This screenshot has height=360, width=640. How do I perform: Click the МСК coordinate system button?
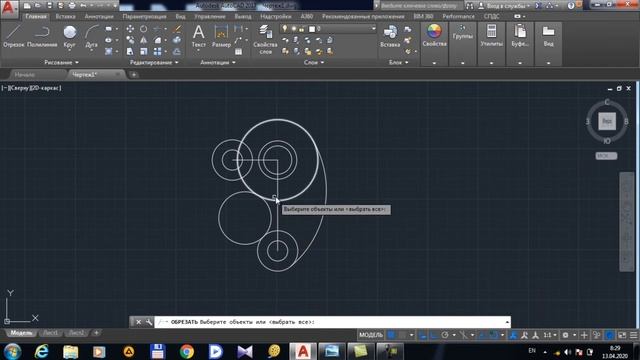coord(606,156)
